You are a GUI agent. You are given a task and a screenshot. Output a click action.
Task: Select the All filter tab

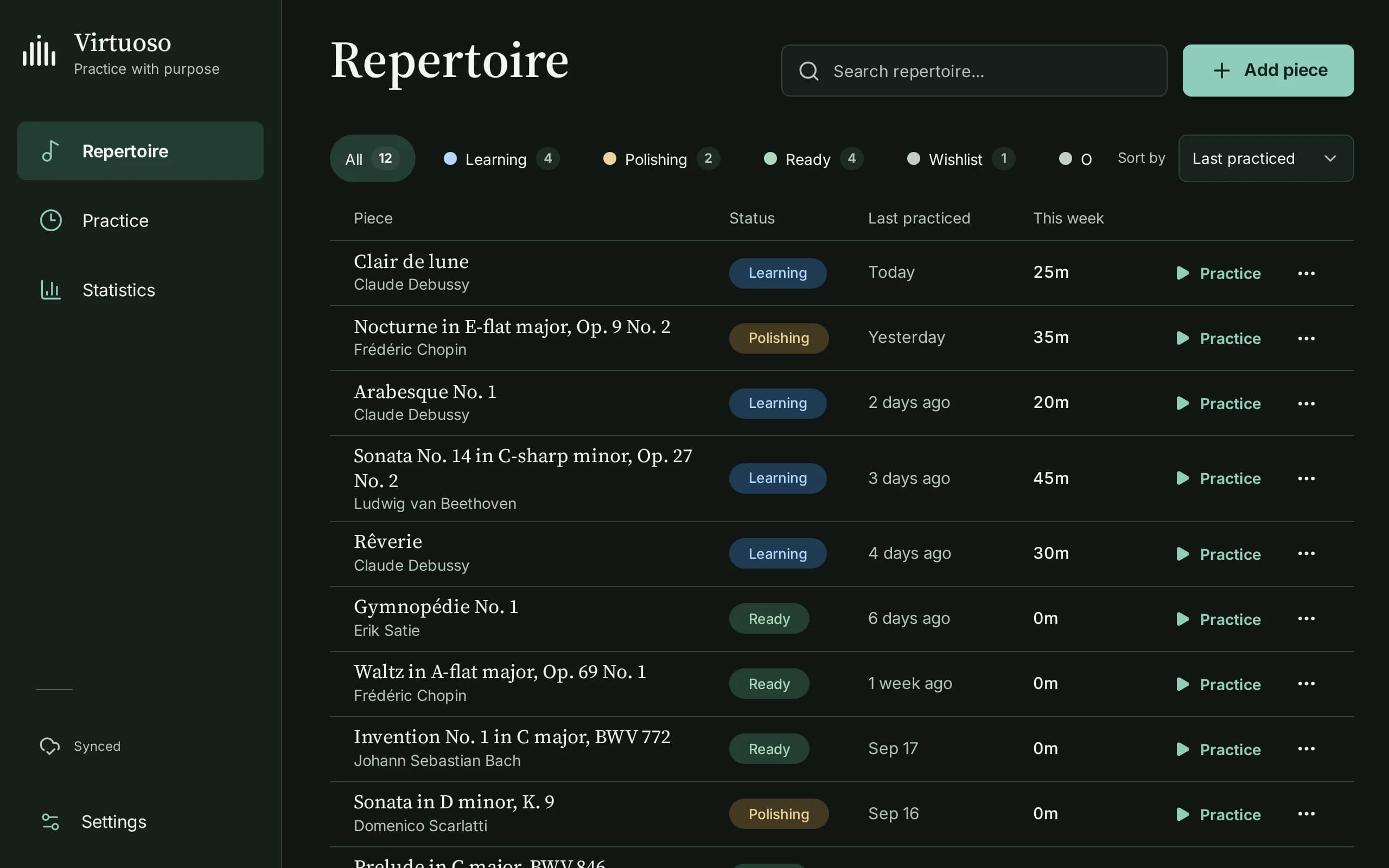click(x=372, y=158)
